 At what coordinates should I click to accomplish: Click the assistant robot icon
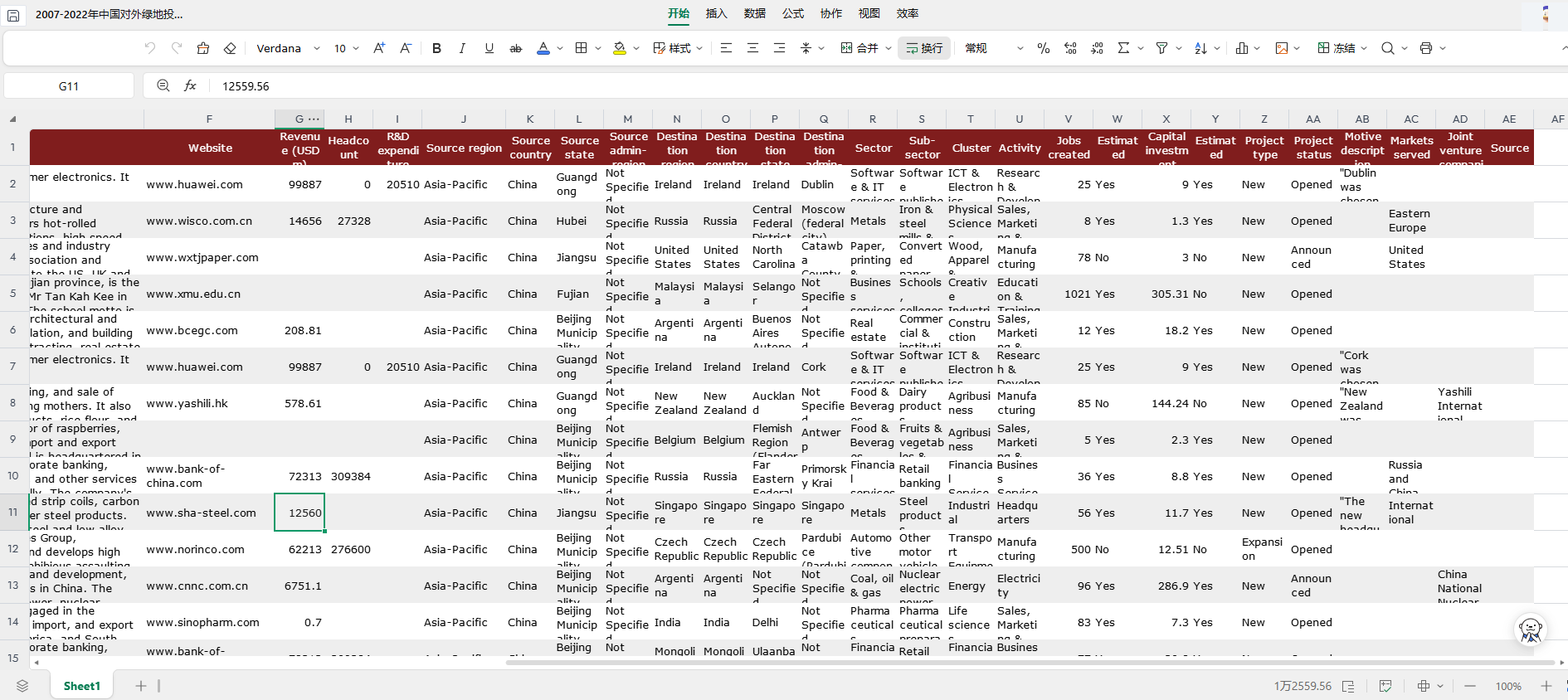[x=1531, y=630]
